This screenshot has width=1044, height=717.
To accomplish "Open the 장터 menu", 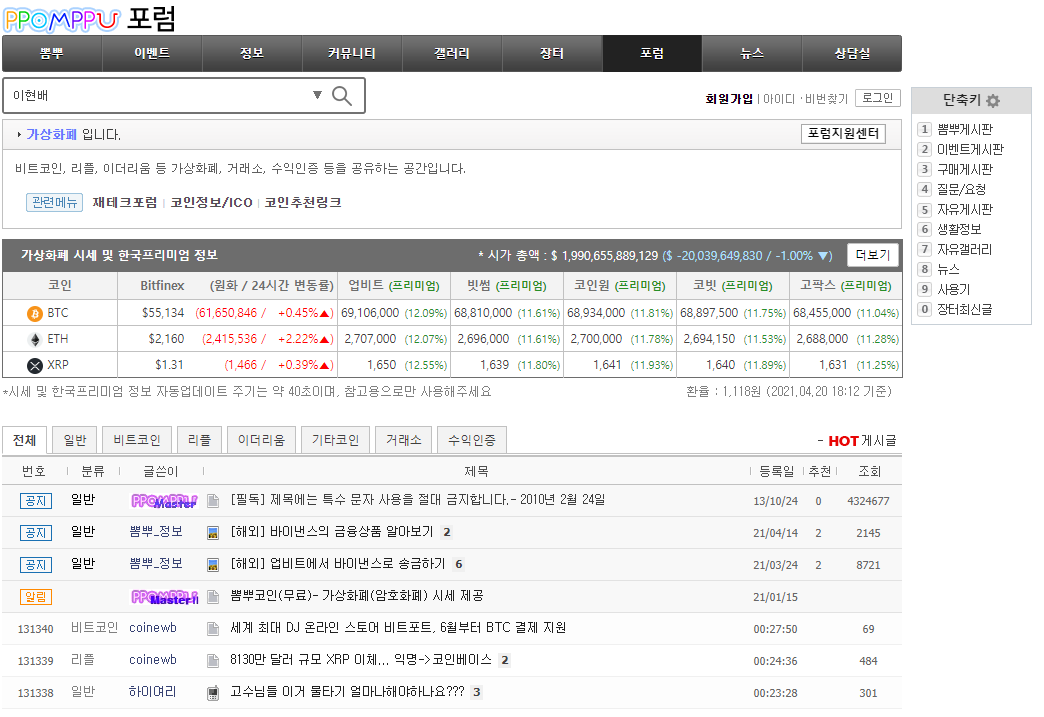I will pos(552,53).
